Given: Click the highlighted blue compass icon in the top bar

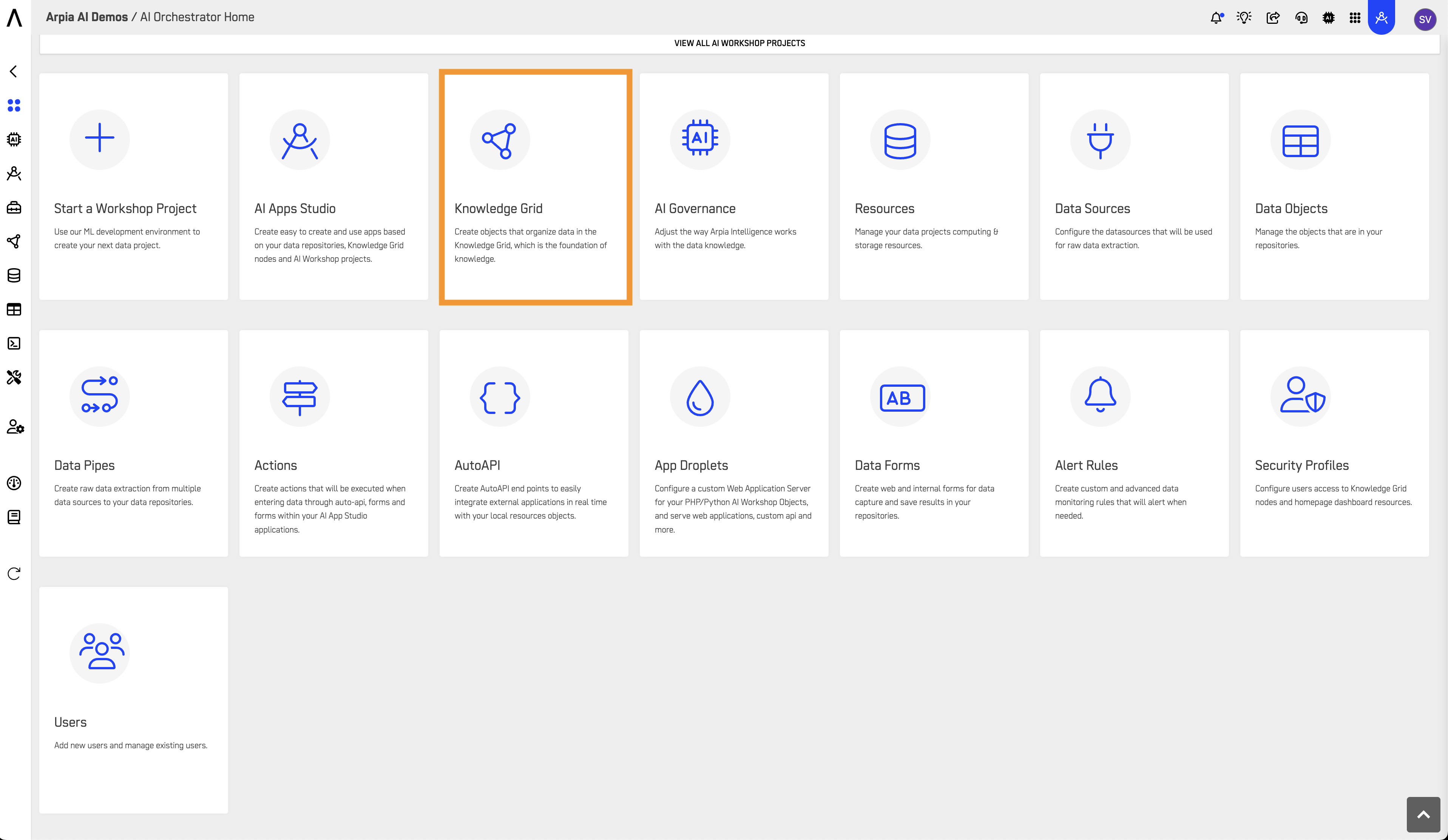Looking at the screenshot, I should tap(1382, 17).
